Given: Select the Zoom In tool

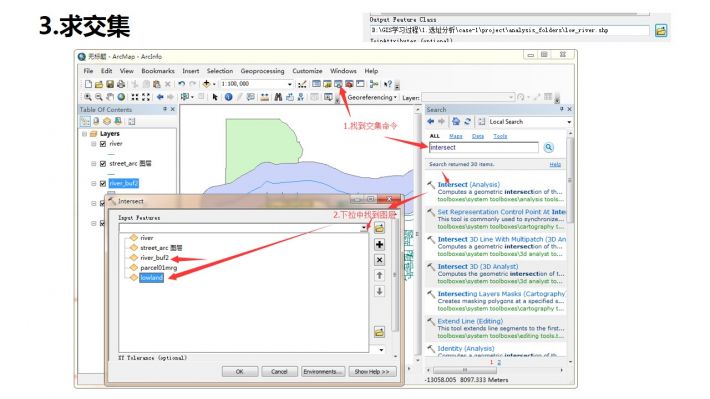Looking at the screenshot, I should click(x=88, y=97).
